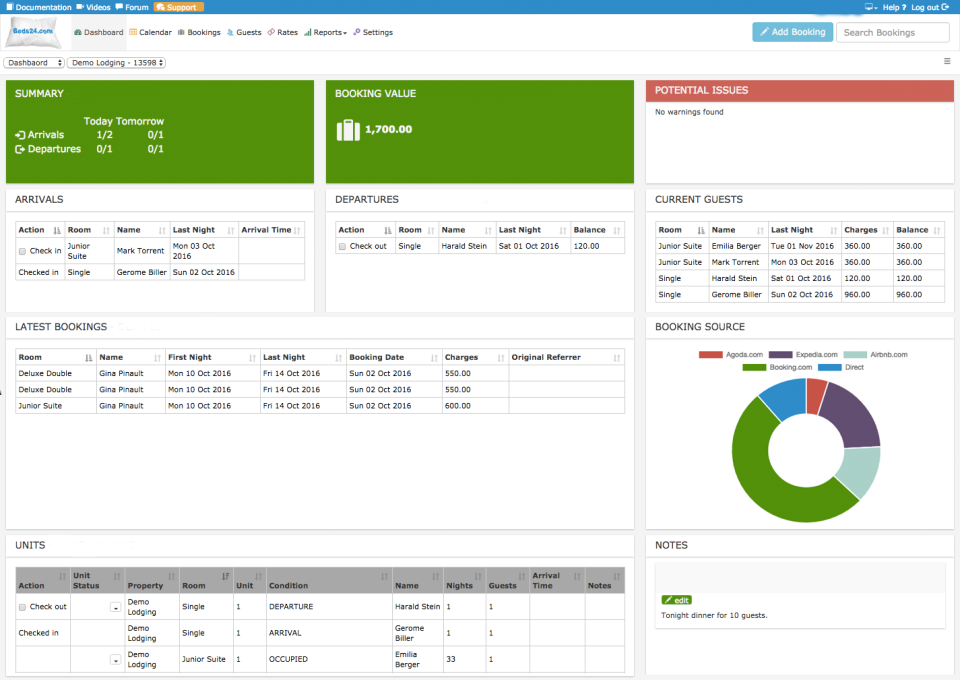This screenshot has height=680, width=960.
Task: Click inside the Search Bookings field
Action: (892, 32)
